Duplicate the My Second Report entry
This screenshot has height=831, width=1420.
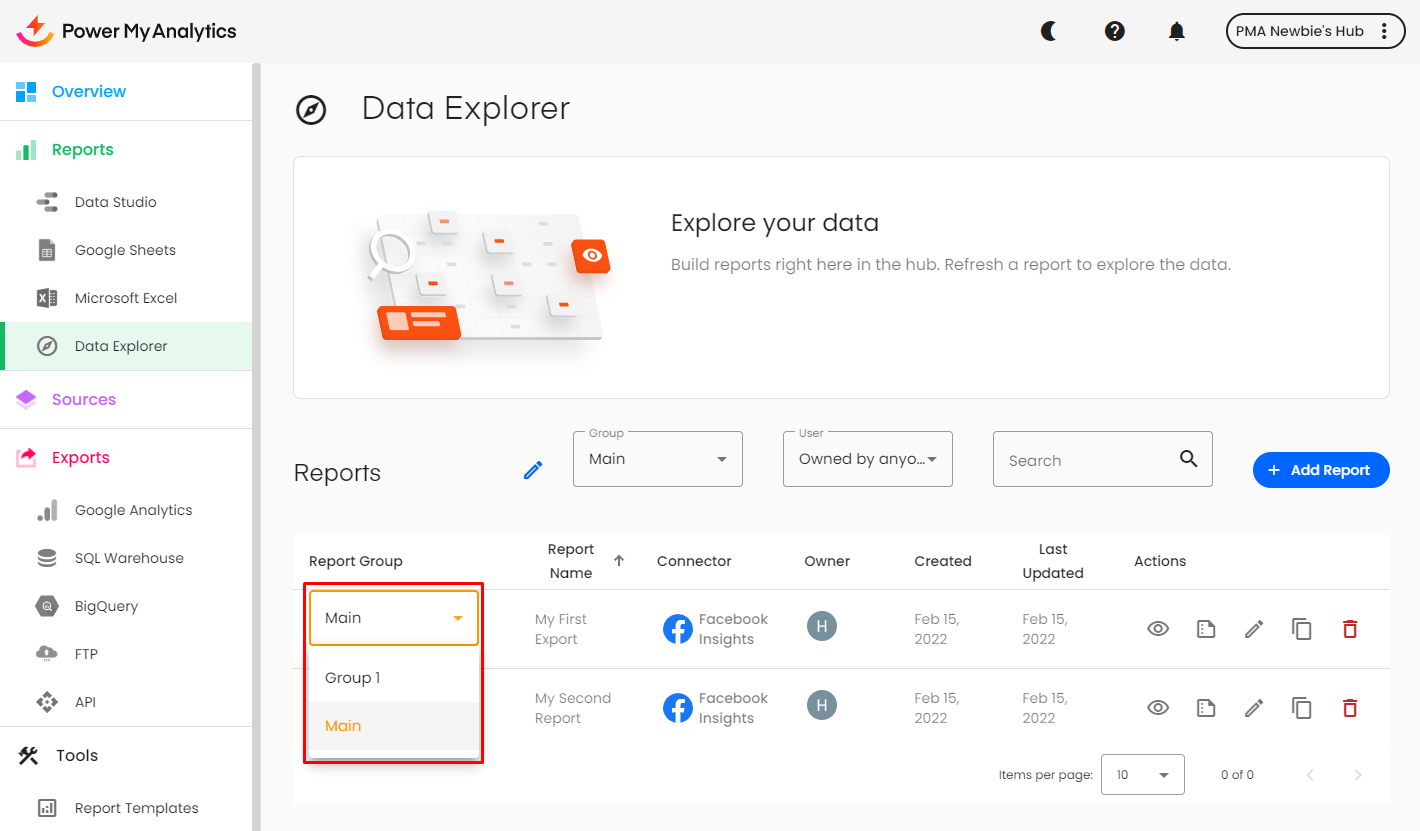point(1301,708)
